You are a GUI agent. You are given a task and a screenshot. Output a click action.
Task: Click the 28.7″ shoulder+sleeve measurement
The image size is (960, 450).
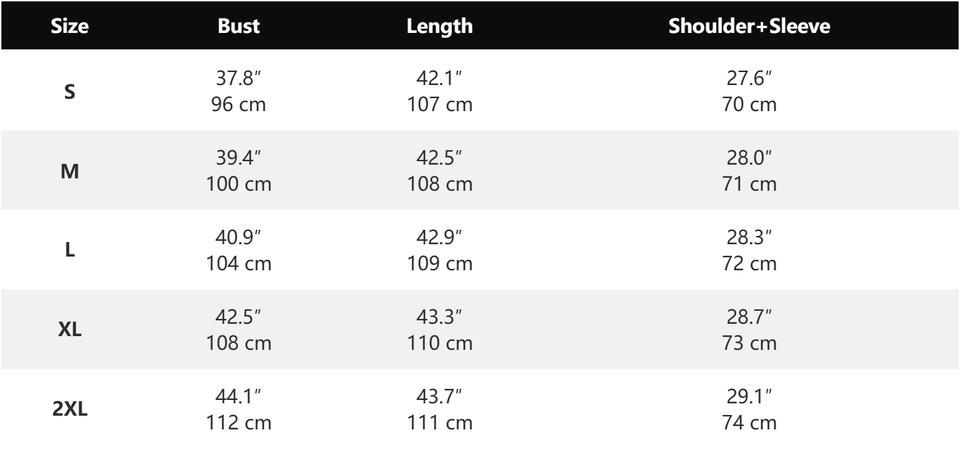coord(749,317)
